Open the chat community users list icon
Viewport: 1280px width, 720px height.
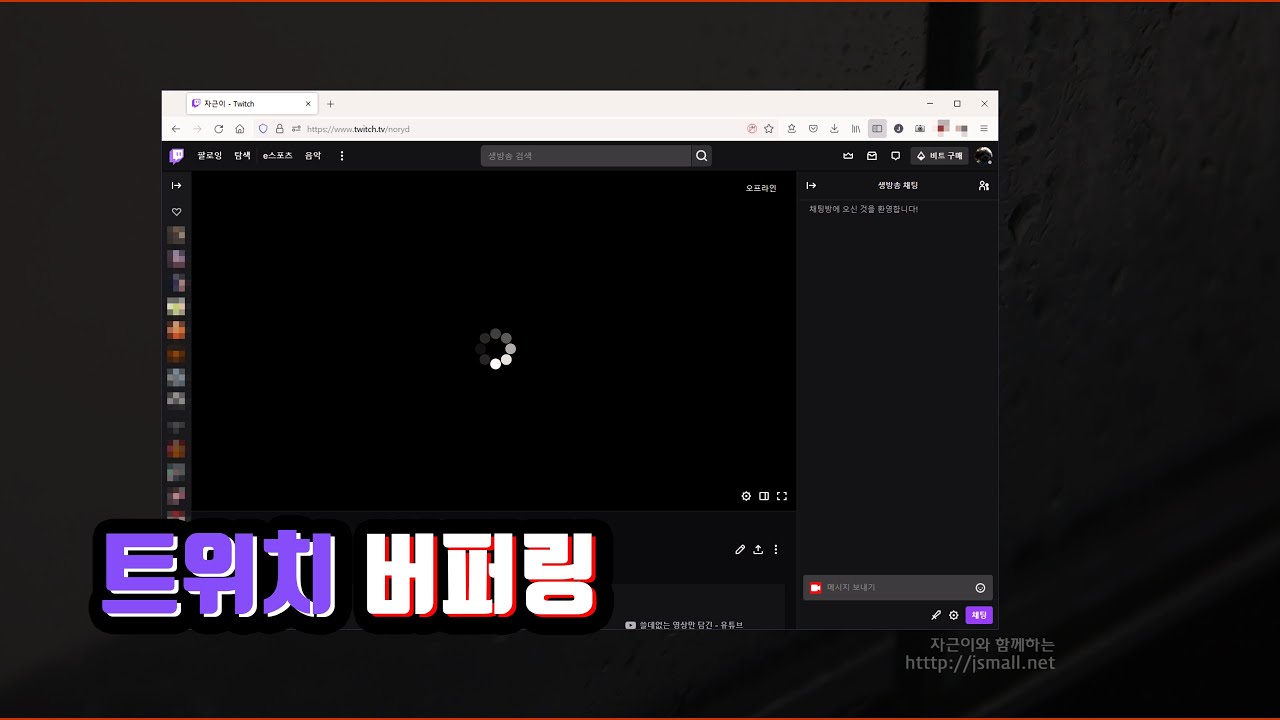point(984,185)
